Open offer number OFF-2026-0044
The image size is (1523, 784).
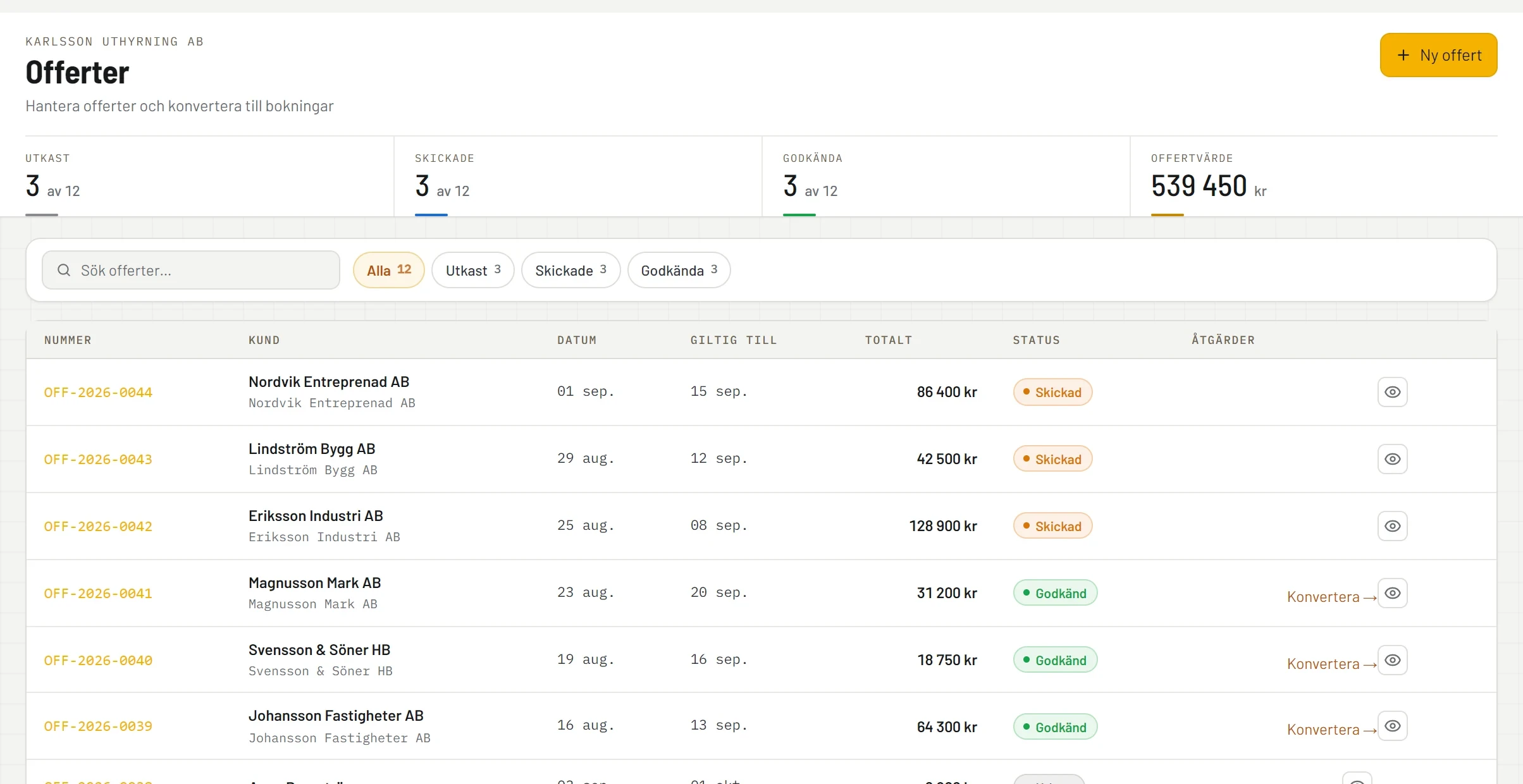point(98,392)
